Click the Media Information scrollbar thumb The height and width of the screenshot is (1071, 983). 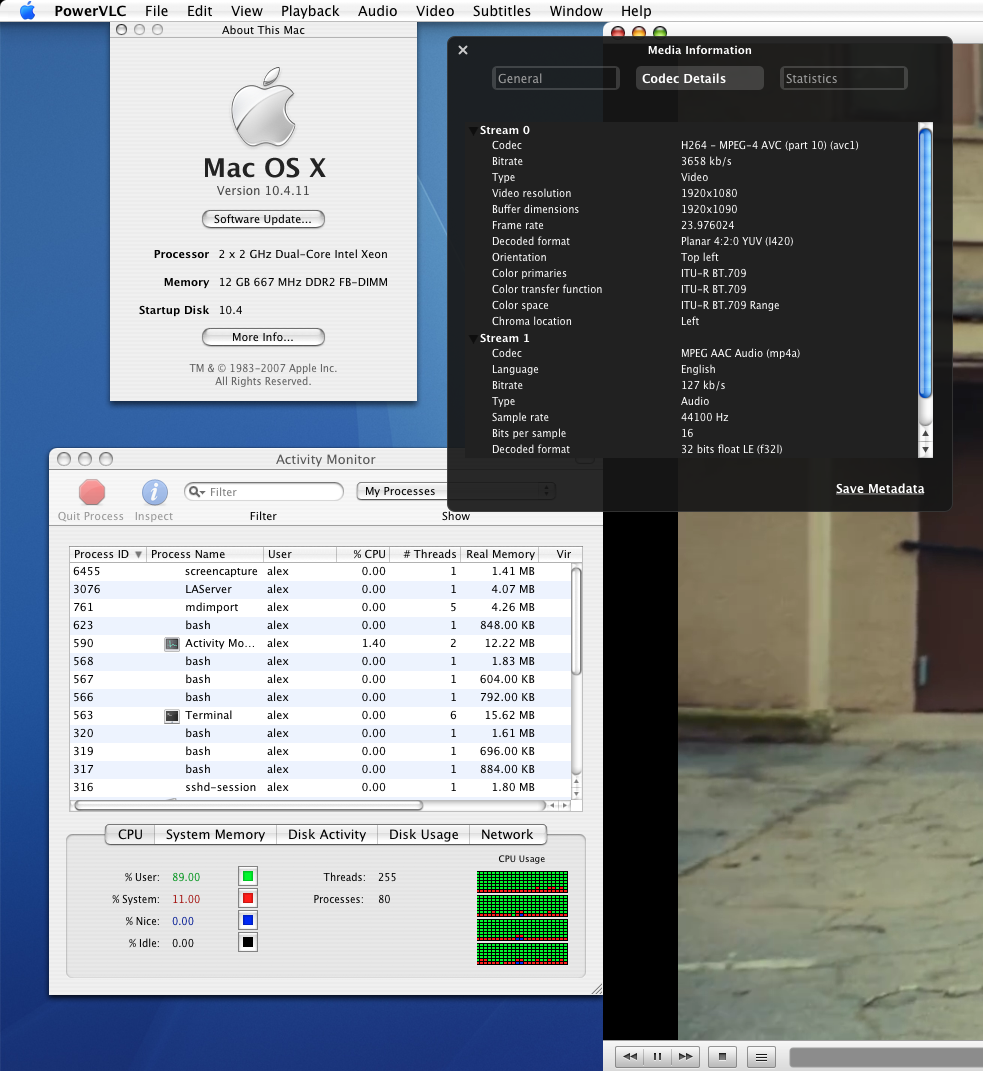tap(925, 263)
